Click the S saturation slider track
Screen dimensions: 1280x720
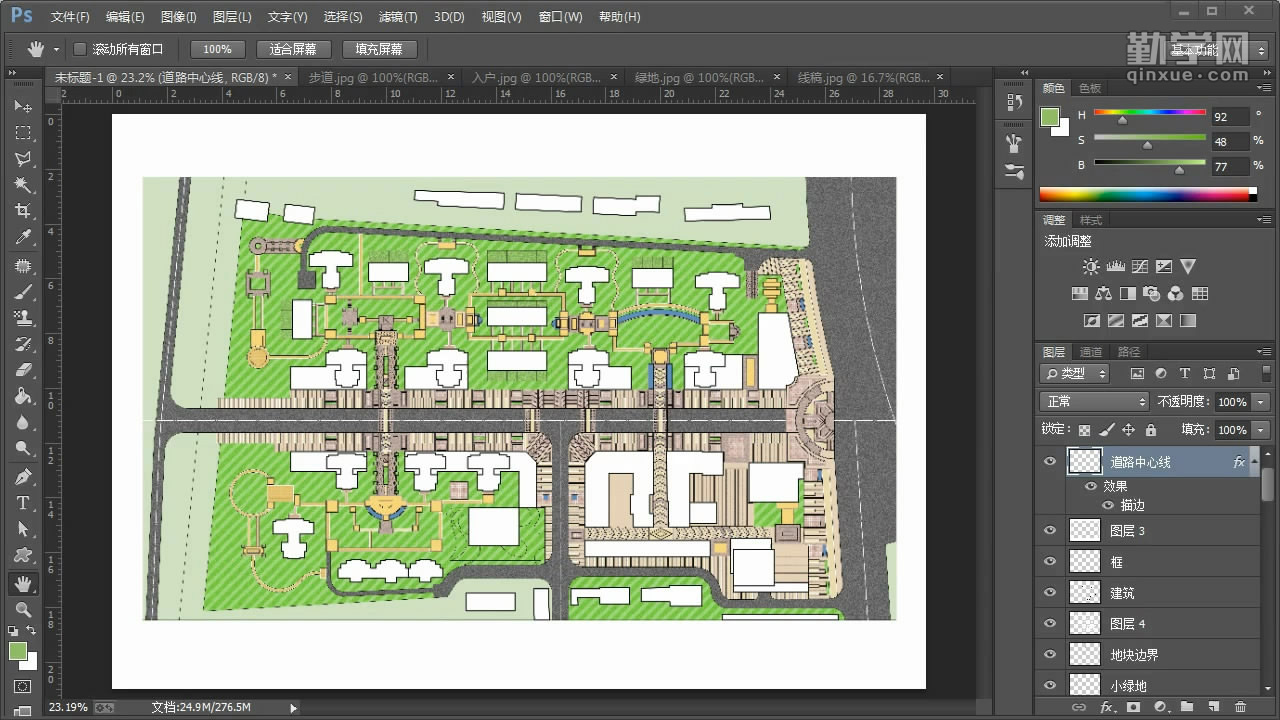[1150, 138]
